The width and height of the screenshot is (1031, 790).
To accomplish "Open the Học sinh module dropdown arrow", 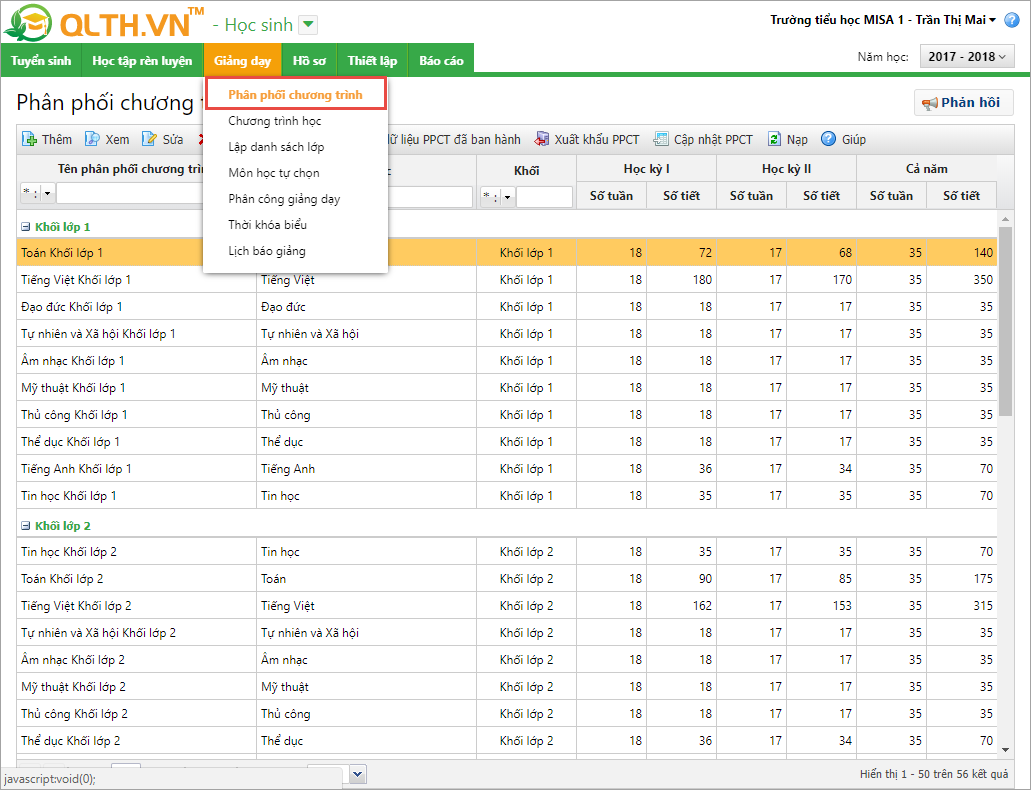I will (308, 25).
